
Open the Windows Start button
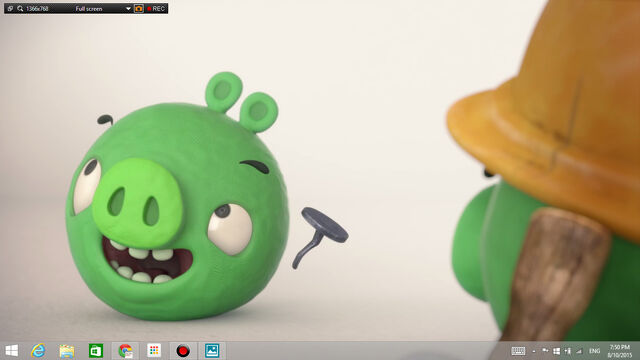click(x=12, y=351)
